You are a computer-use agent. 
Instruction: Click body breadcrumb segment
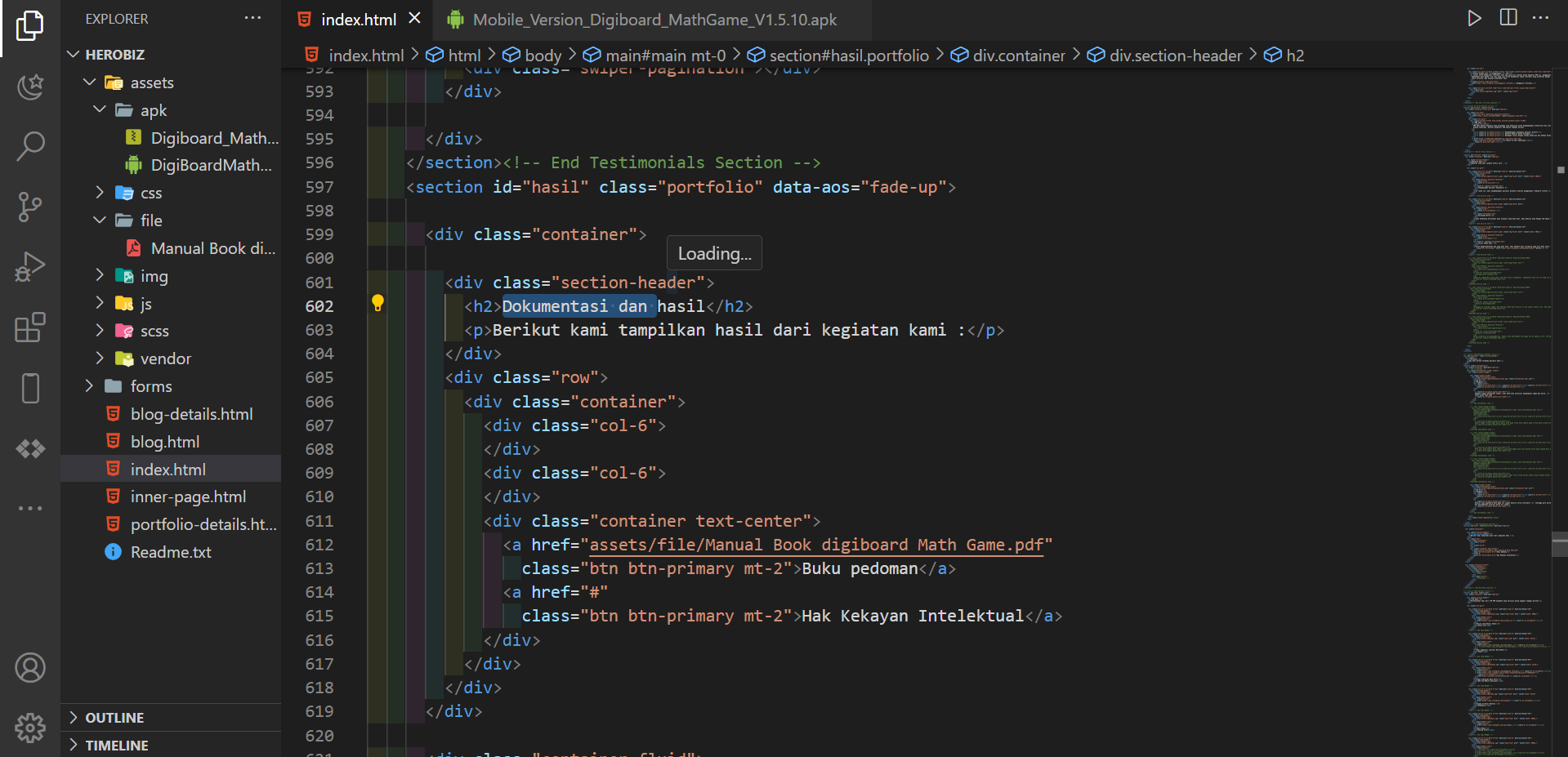(x=532, y=55)
